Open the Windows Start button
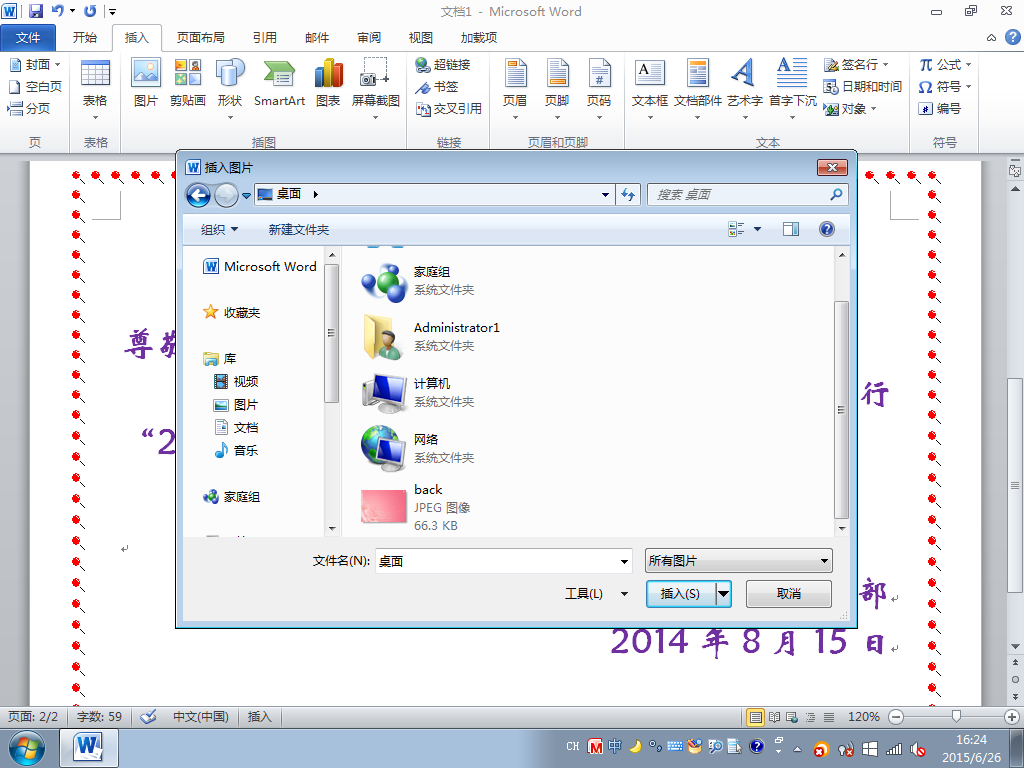The width and height of the screenshot is (1024, 768). (27, 748)
